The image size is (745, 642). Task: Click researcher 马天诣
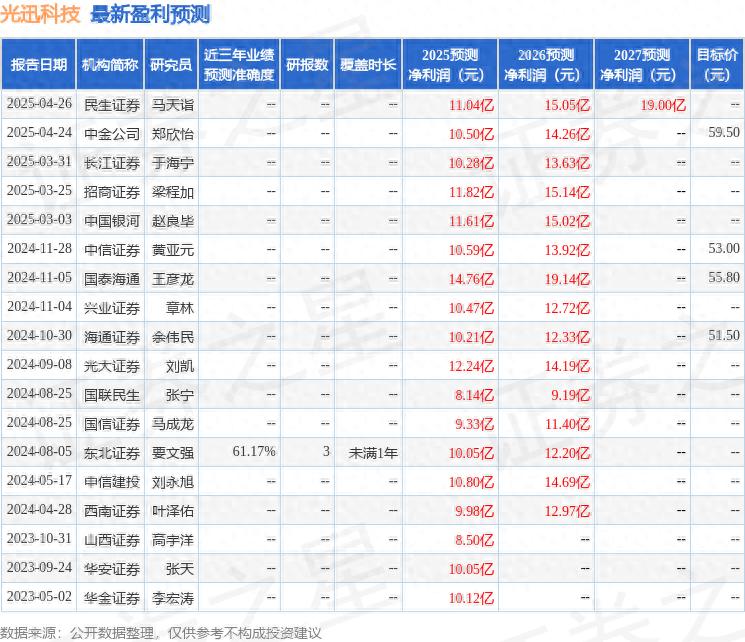pyautogui.click(x=172, y=105)
